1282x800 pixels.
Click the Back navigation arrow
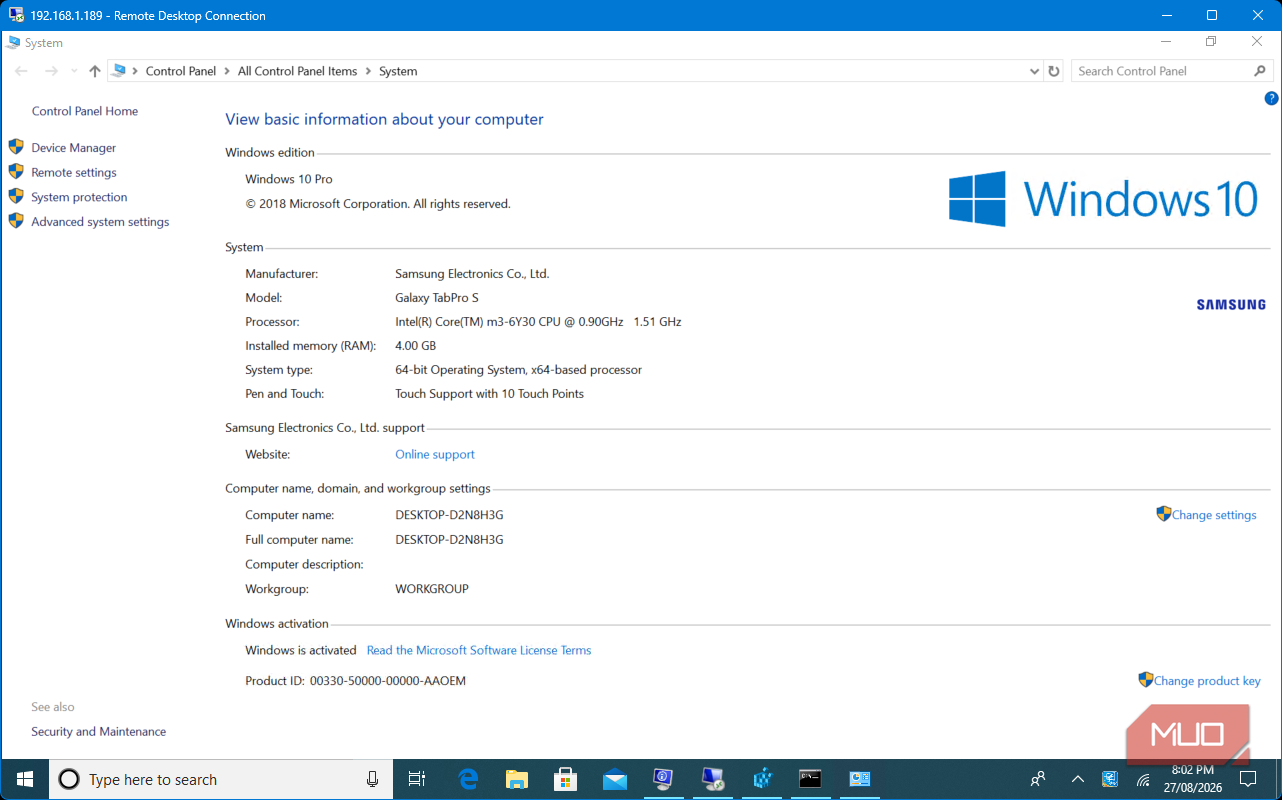tap(21, 71)
